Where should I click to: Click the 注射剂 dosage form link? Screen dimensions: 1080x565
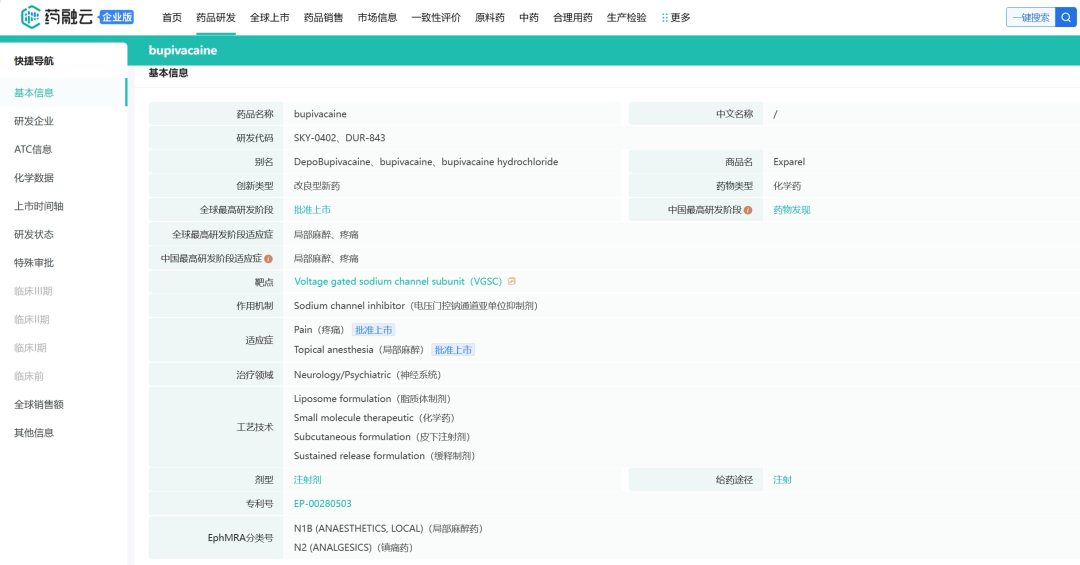[x=307, y=480]
